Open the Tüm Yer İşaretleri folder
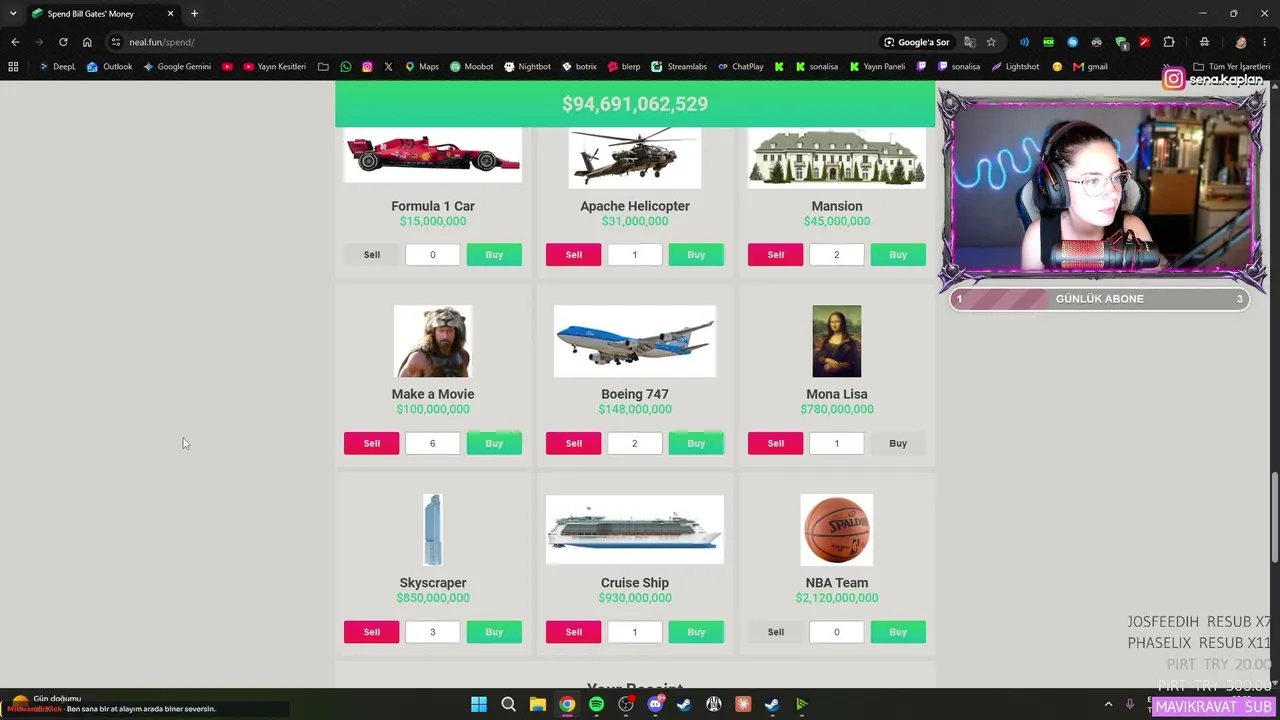 (x=1231, y=67)
